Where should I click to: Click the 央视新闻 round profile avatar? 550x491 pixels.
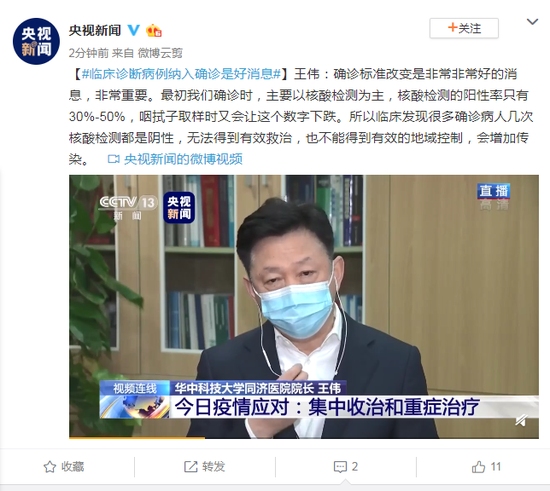point(36,41)
